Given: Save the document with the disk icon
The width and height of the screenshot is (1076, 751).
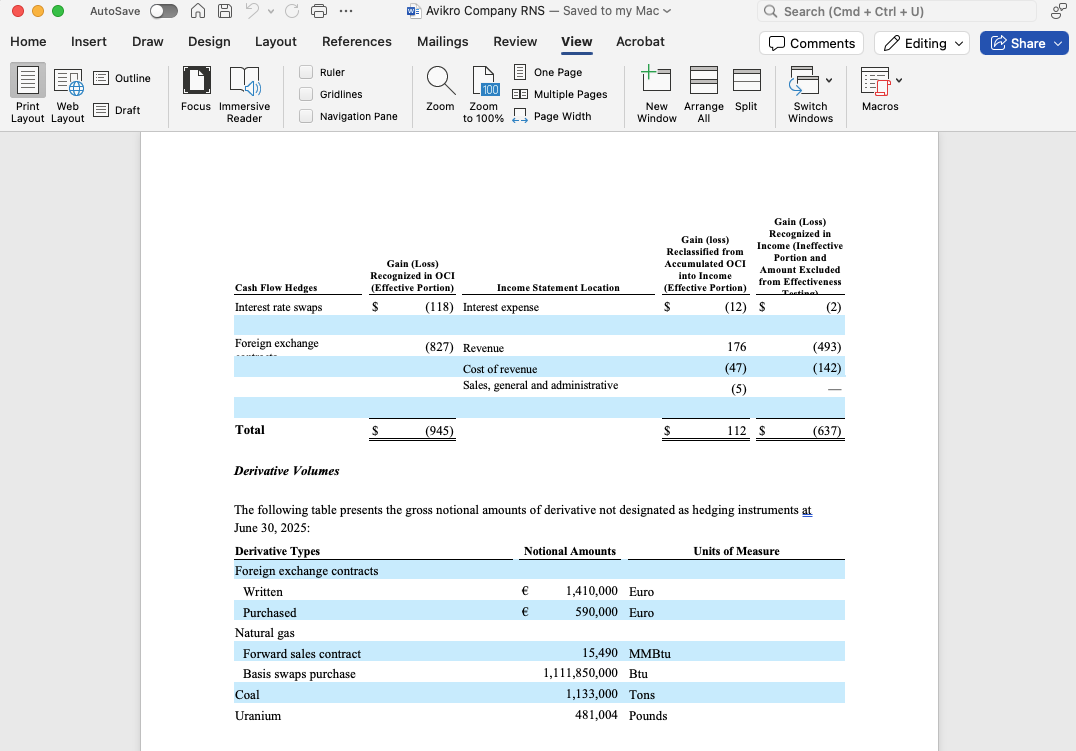Looking at the screenshot, I should pos(224,11).
